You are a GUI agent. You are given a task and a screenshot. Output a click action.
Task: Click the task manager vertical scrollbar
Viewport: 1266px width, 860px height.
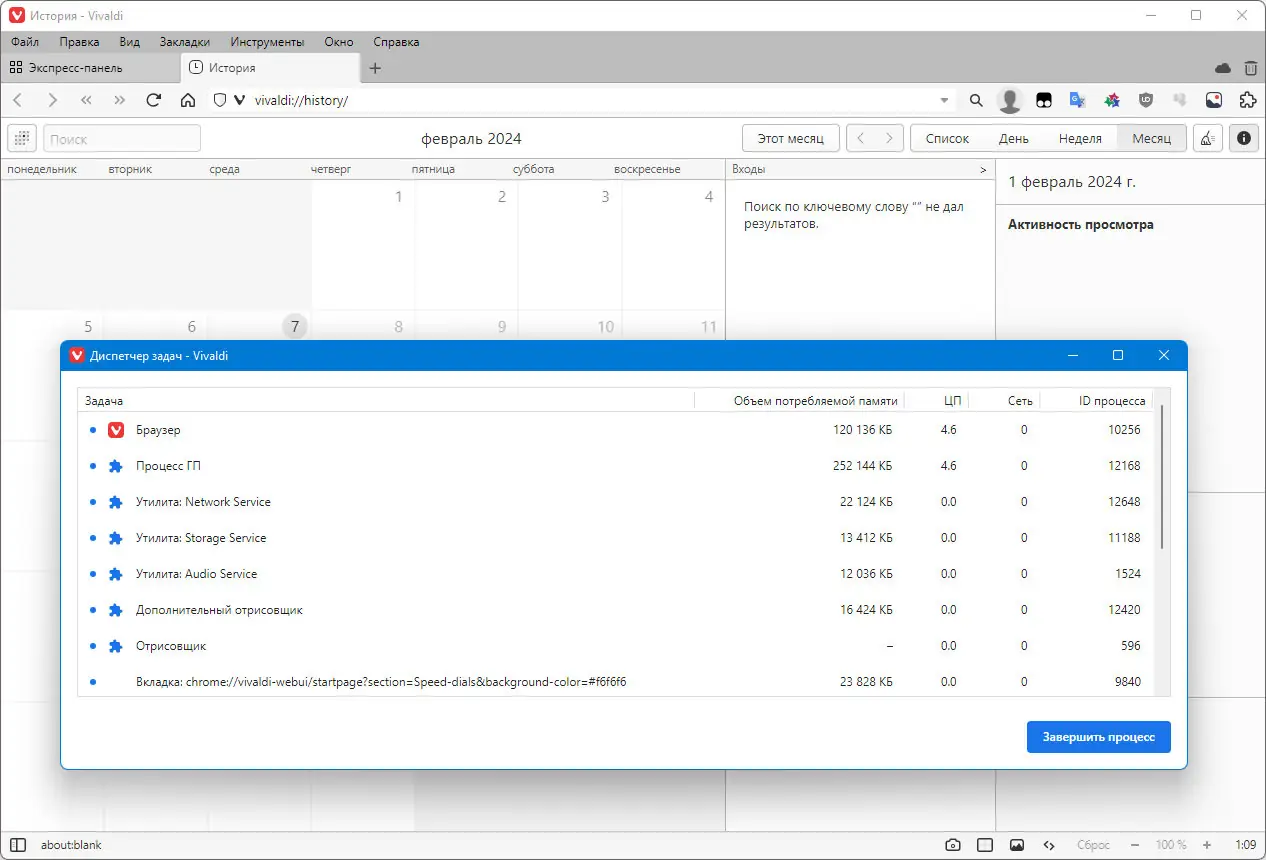1162,477
